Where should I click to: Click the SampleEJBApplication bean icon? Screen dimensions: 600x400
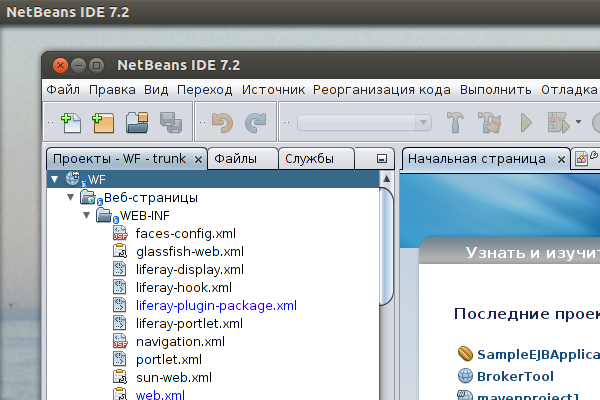coord(465,354)
